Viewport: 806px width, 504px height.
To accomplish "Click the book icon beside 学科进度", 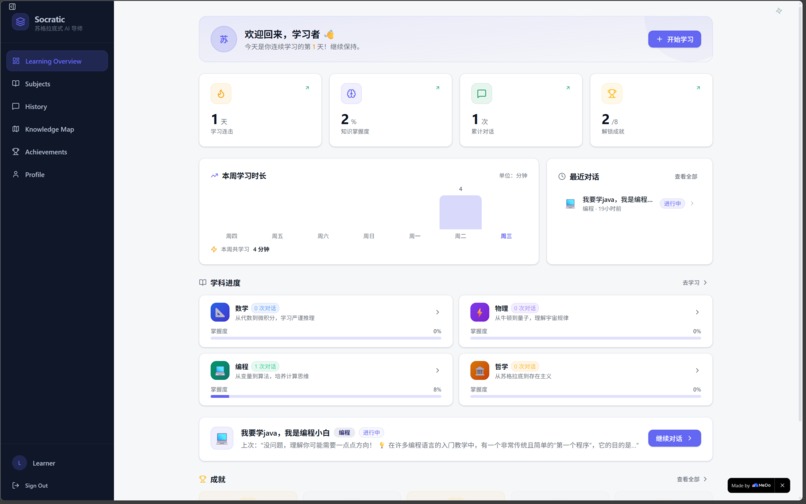I will tap(203, 282).
